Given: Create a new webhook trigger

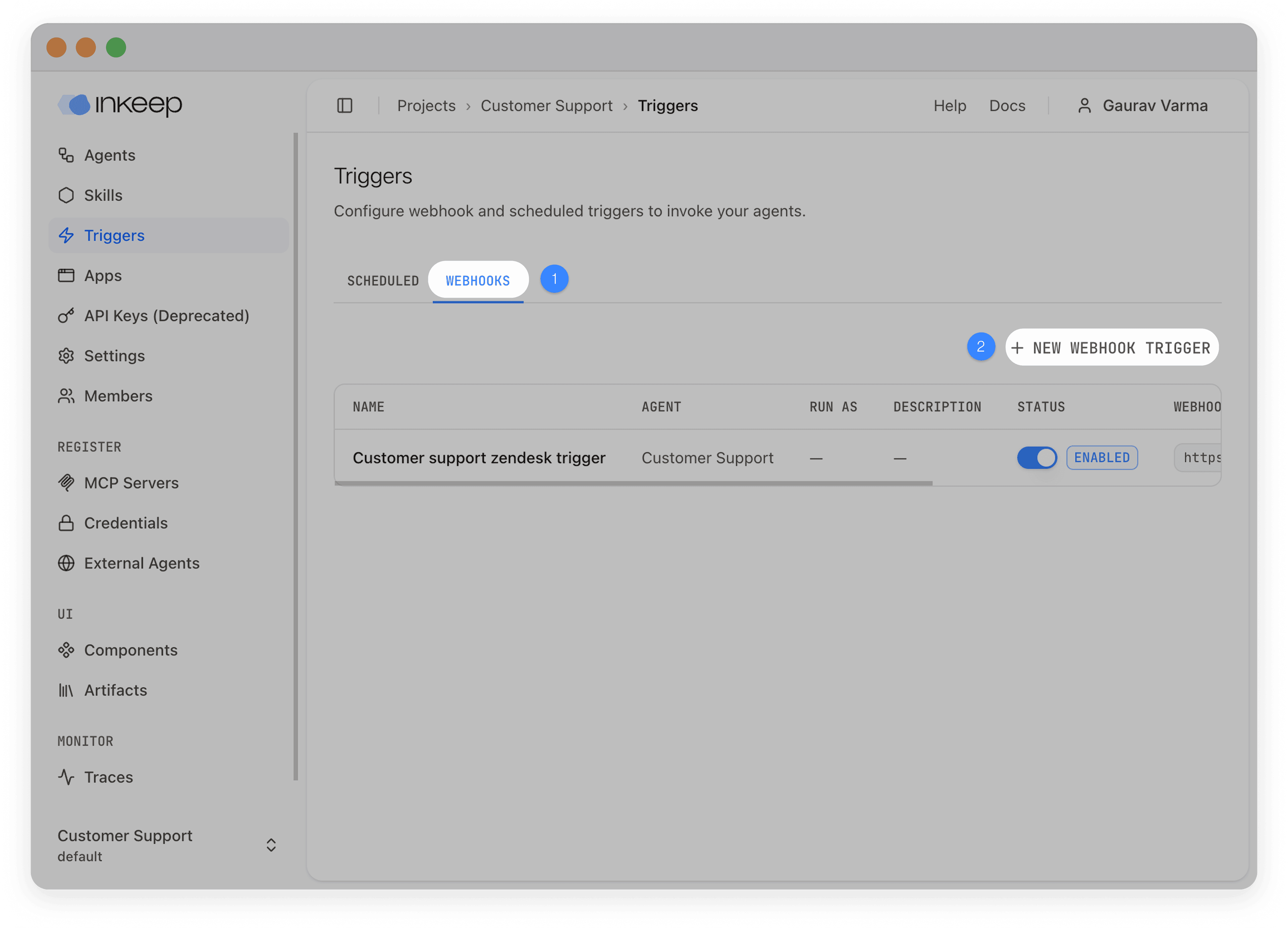Looking at the screenshot, I should [1111, 347].
